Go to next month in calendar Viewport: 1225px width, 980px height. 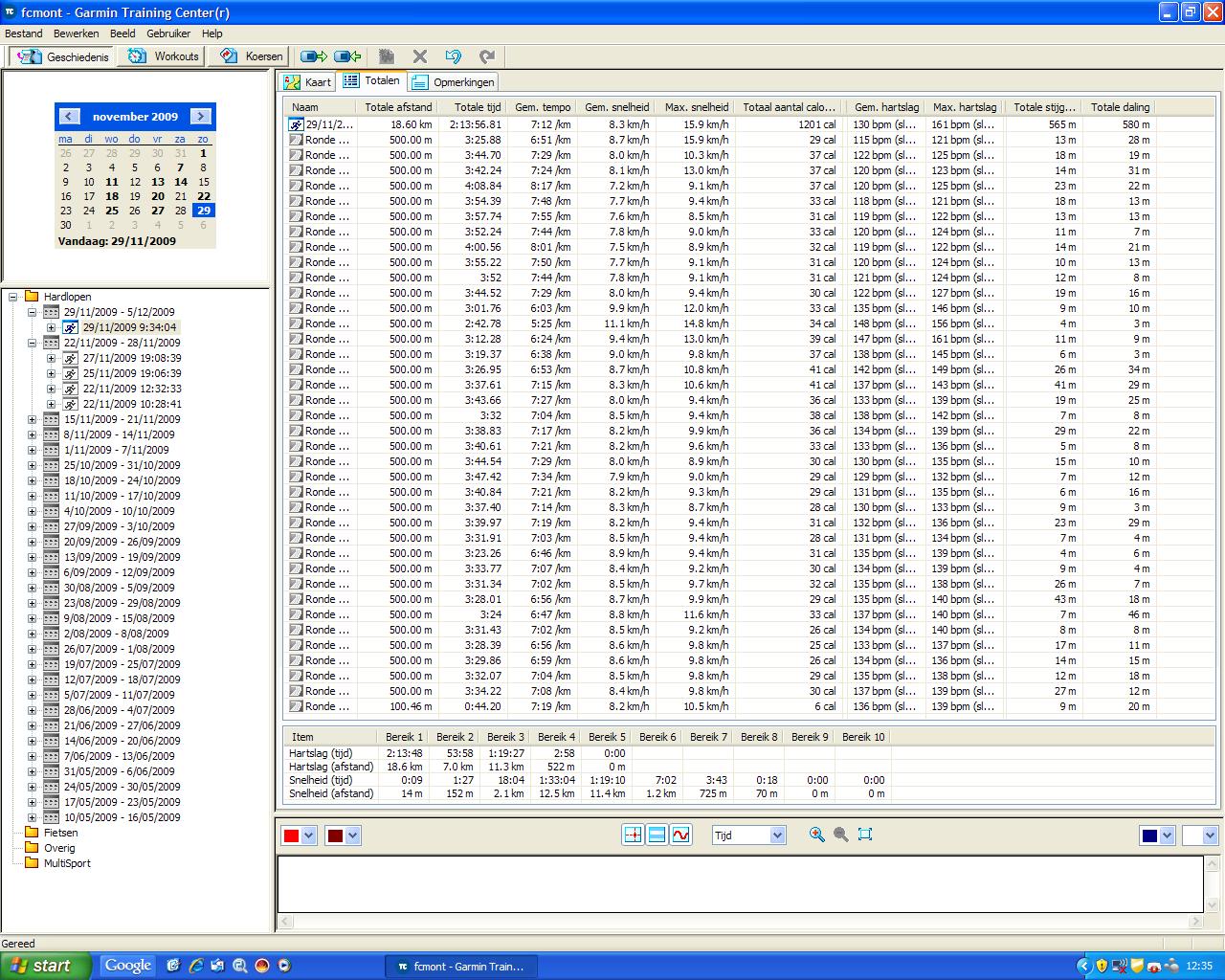point(201,116)
